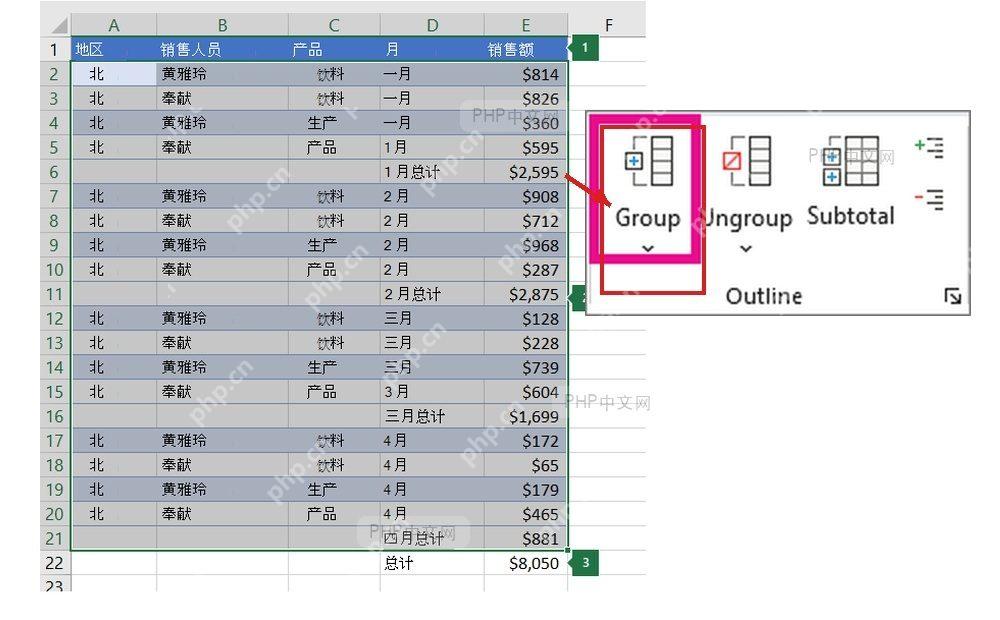Image resolution: width=1000 pixels, height=620 pixels.
Task: Select row 11 header number
Action: (55, 294)
